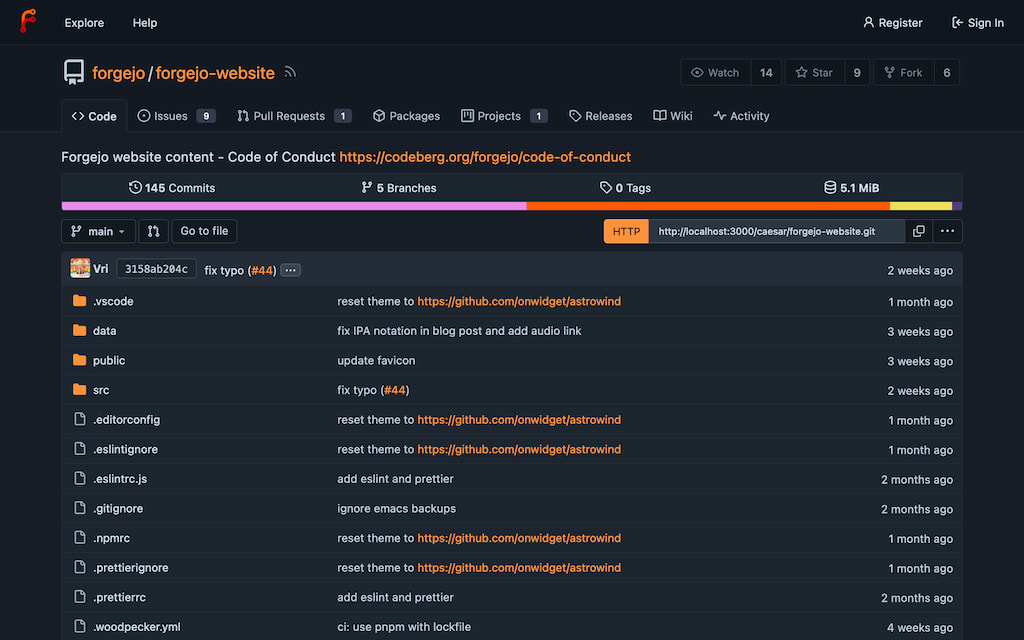Image resolution: width=1024 pixels, height=640 pixels.
Task: Toggle HTTP clone protocol
Action: tap(625, 231)
